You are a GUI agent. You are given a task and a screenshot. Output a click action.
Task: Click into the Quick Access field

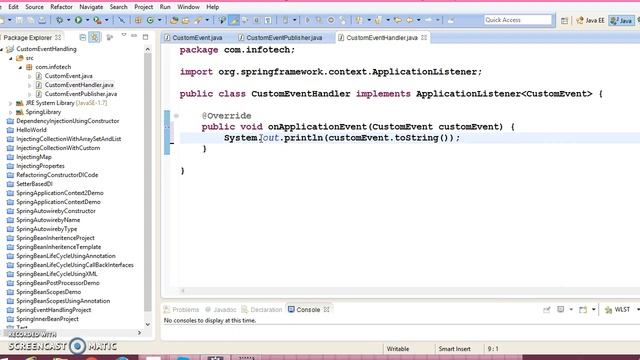pyautogui.click(x=518, y=20)
